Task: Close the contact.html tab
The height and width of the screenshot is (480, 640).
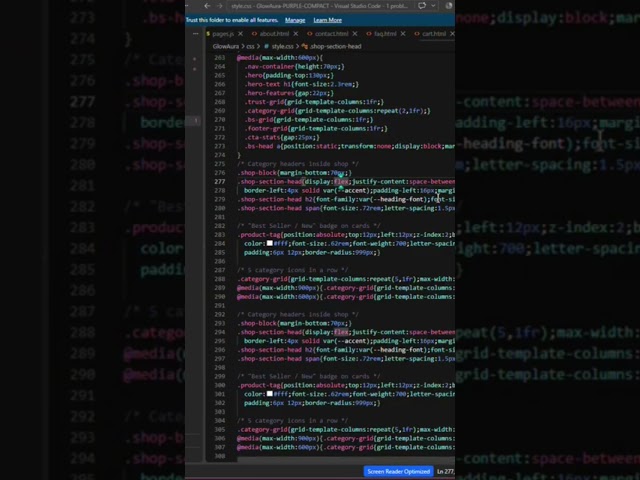Action: 355,33
